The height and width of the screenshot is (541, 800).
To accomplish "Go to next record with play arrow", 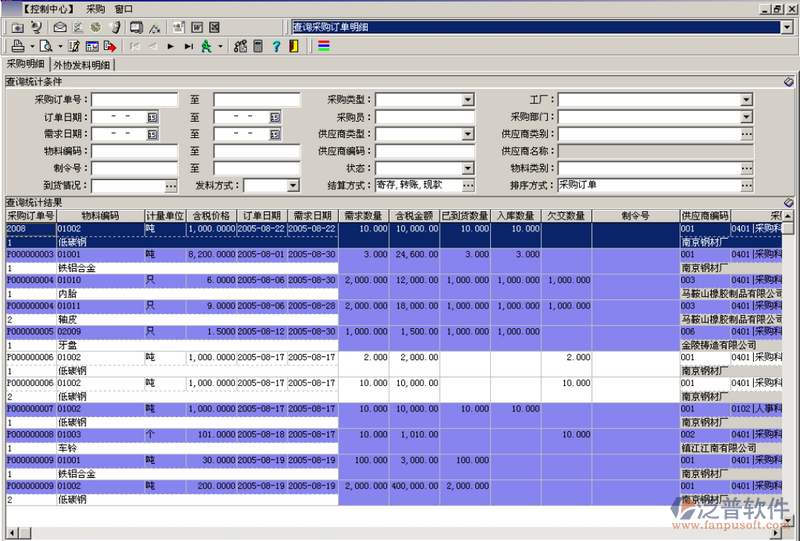I will (170, 46).
